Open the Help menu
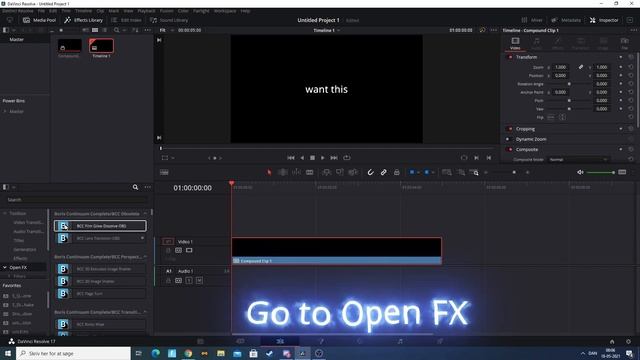This screenshot has height=360, width=640. click(245, 11)
